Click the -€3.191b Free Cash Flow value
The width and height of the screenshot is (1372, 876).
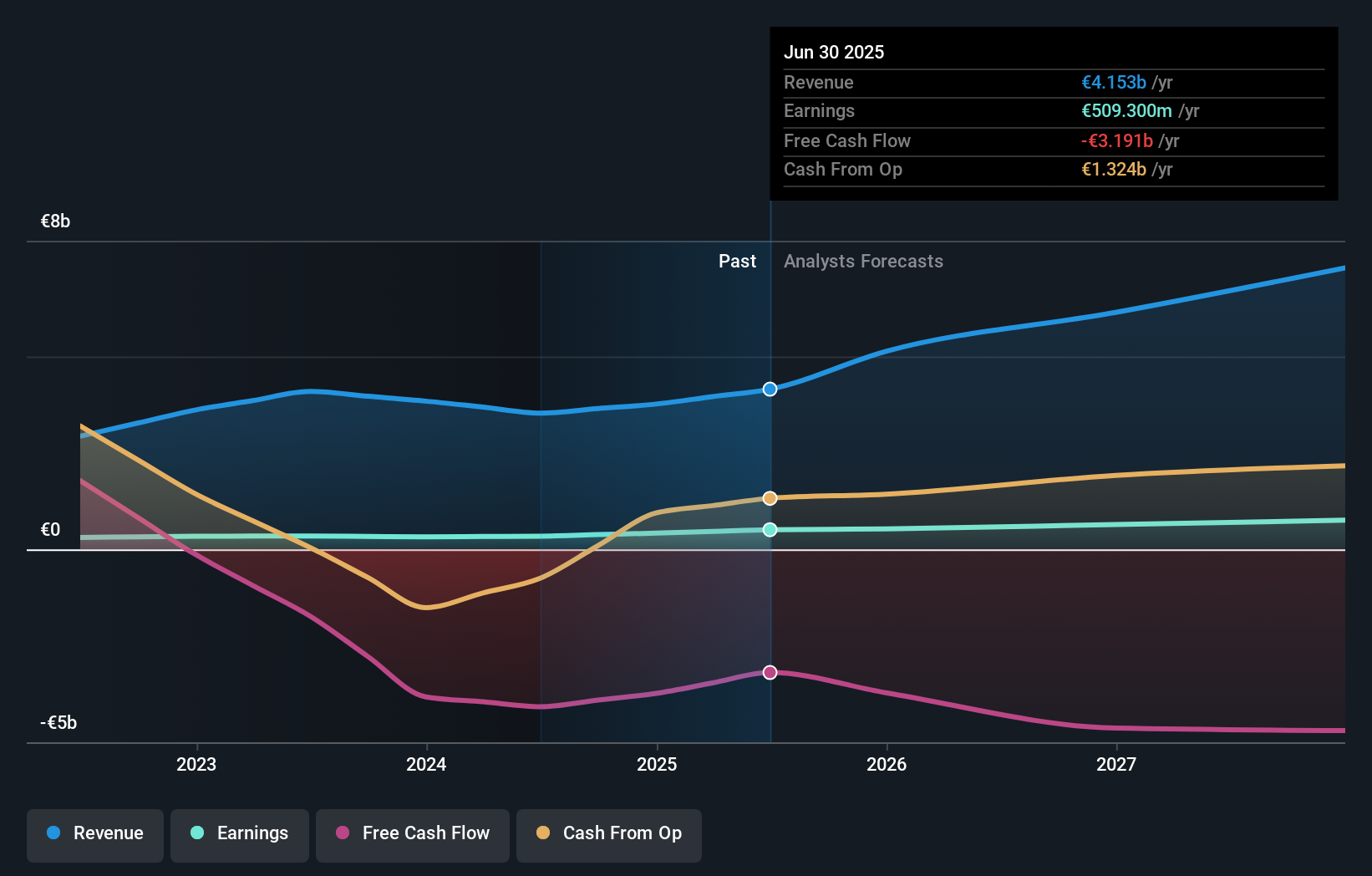pos(1117,140)
